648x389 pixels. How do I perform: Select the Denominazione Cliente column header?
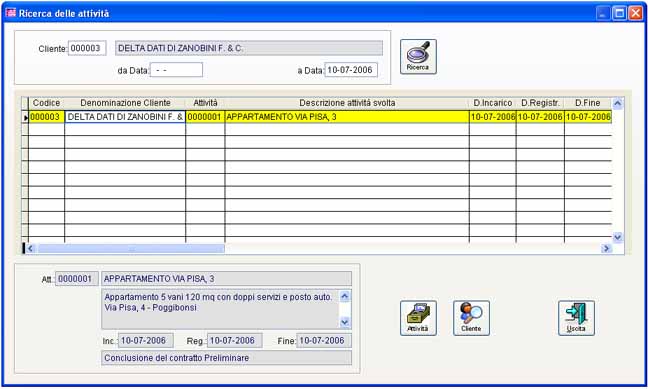click(x=125, y=103)
